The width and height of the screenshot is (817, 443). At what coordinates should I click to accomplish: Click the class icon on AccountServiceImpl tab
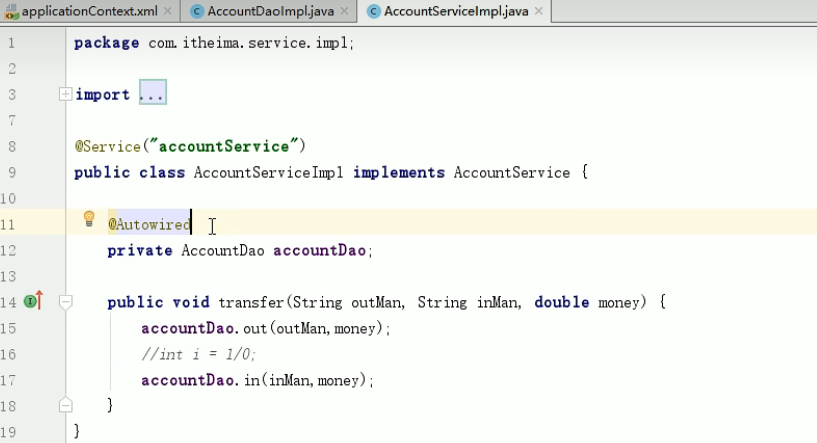pos(374,11)
